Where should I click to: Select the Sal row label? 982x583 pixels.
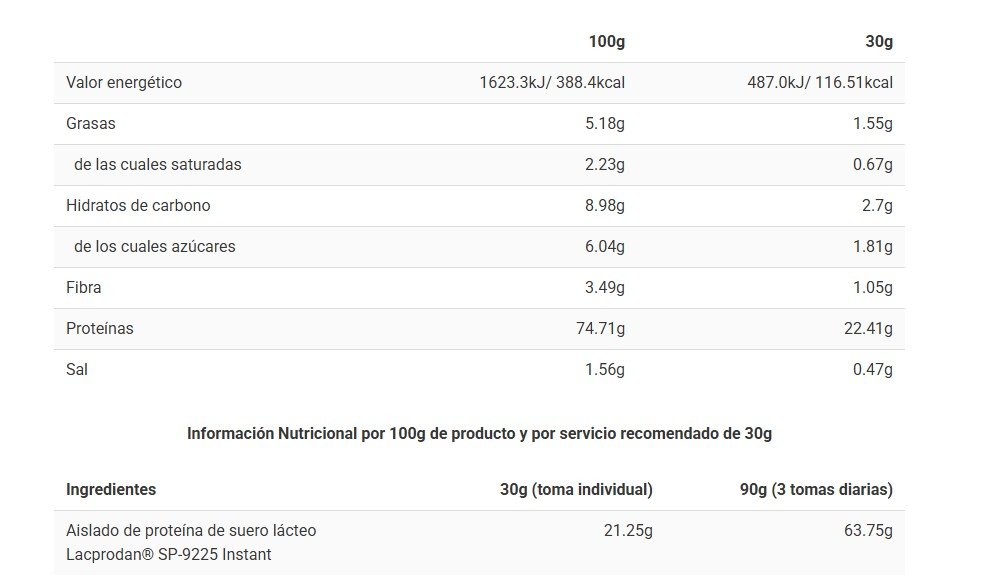tap(77, 370)
